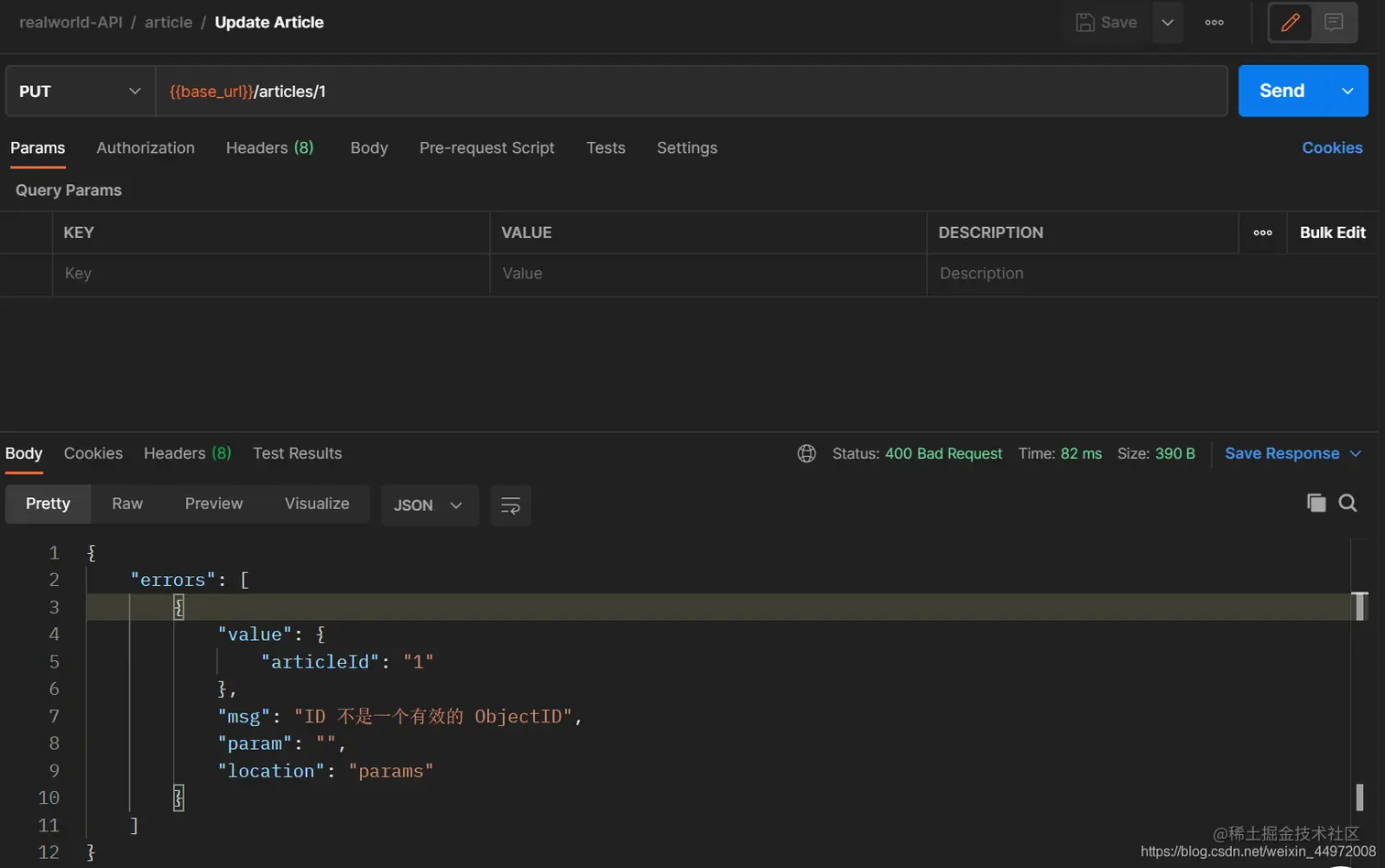This screenshot has height=868, width=1385.
Task: Open the three-dot more actions menu beside Save
Action: 1215,22
